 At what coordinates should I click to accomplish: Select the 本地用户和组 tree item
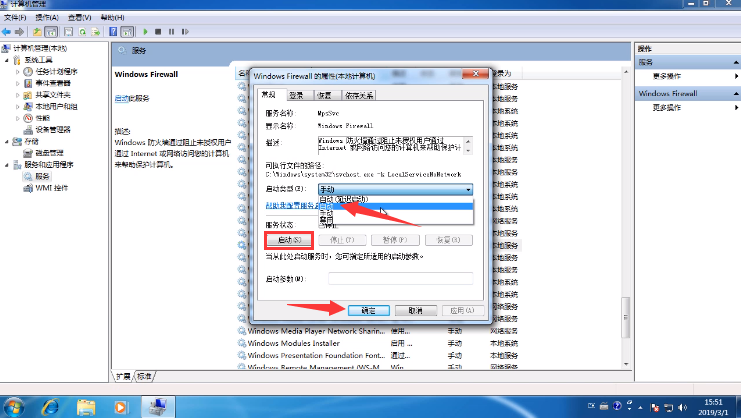(x=56, y=107)
